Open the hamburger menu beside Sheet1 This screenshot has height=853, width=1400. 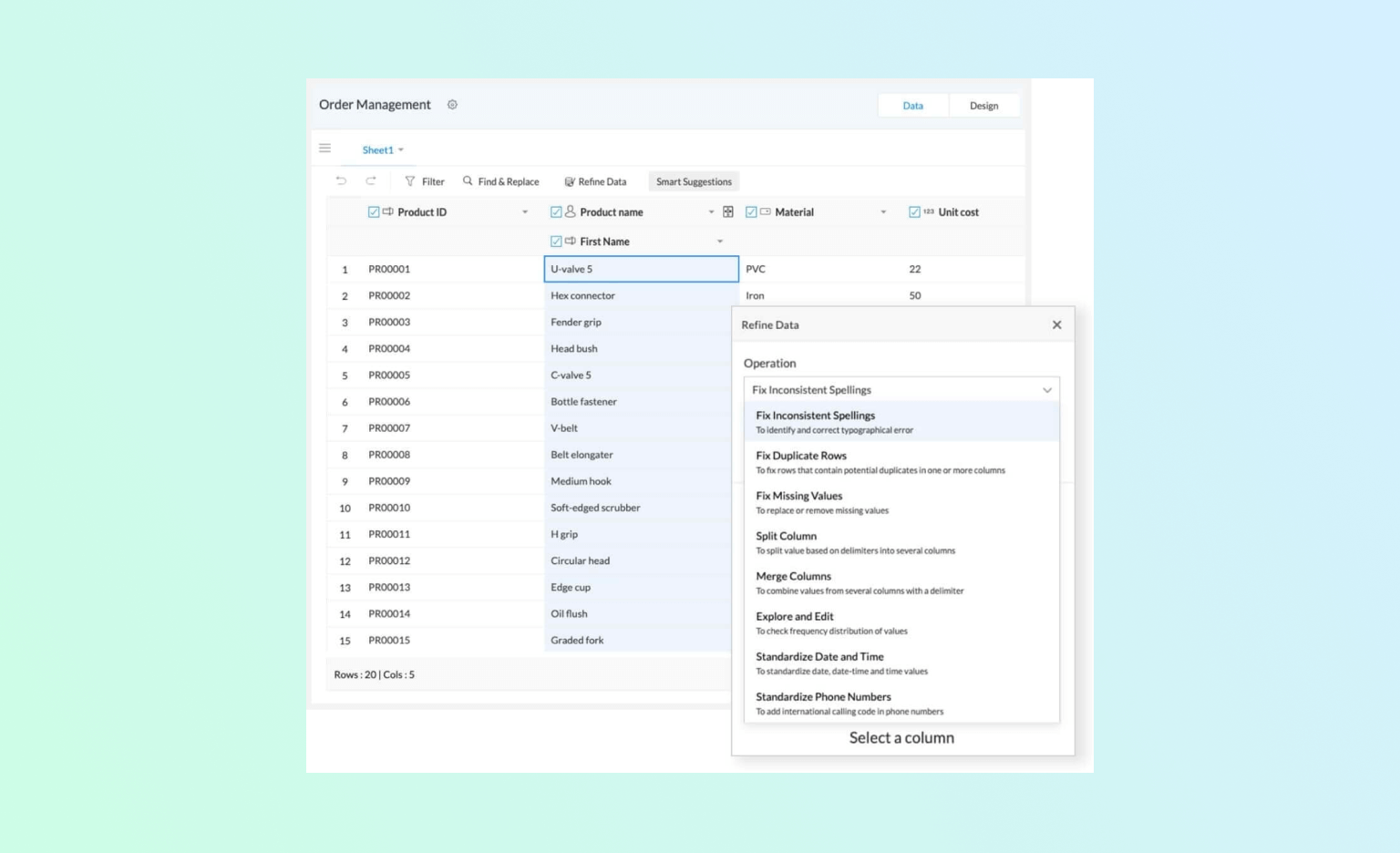324,148
